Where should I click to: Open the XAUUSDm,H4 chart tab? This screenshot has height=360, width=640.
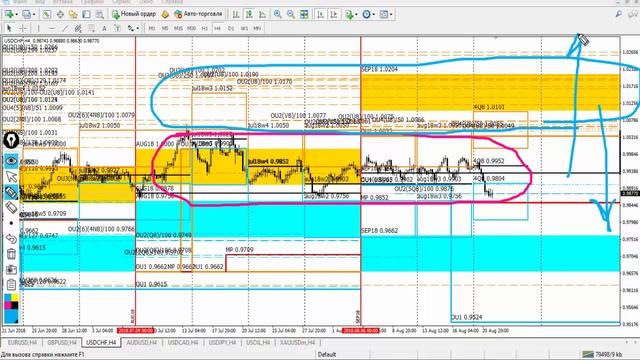coord(297,342)
